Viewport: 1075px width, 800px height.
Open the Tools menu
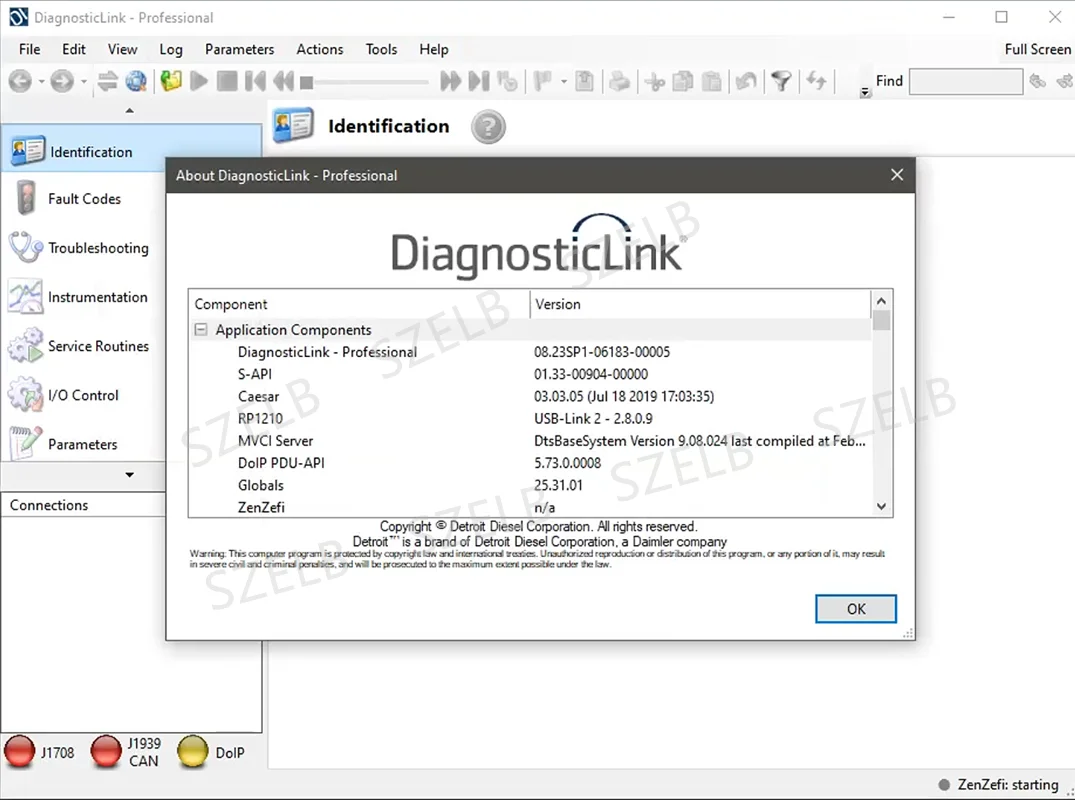click(x=381, y=49)
